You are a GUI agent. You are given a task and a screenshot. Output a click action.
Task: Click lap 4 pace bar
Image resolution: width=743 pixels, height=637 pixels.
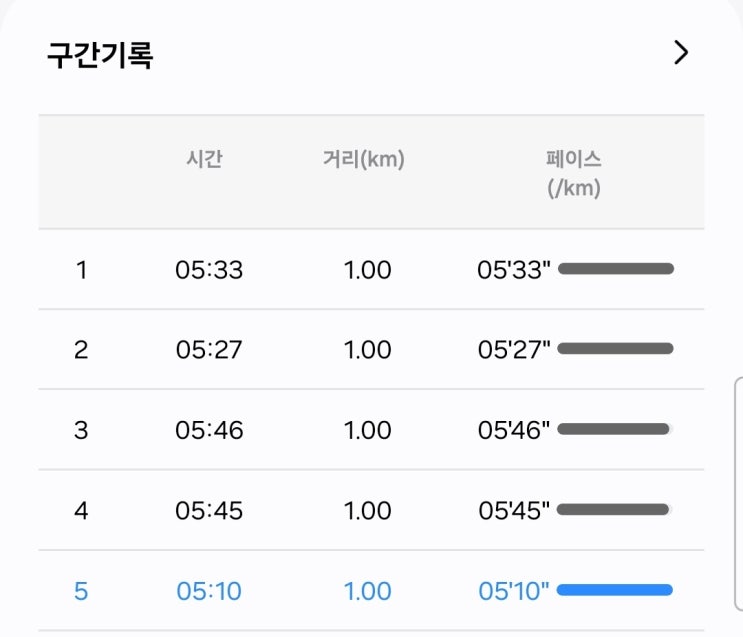(x=614, y=509)
